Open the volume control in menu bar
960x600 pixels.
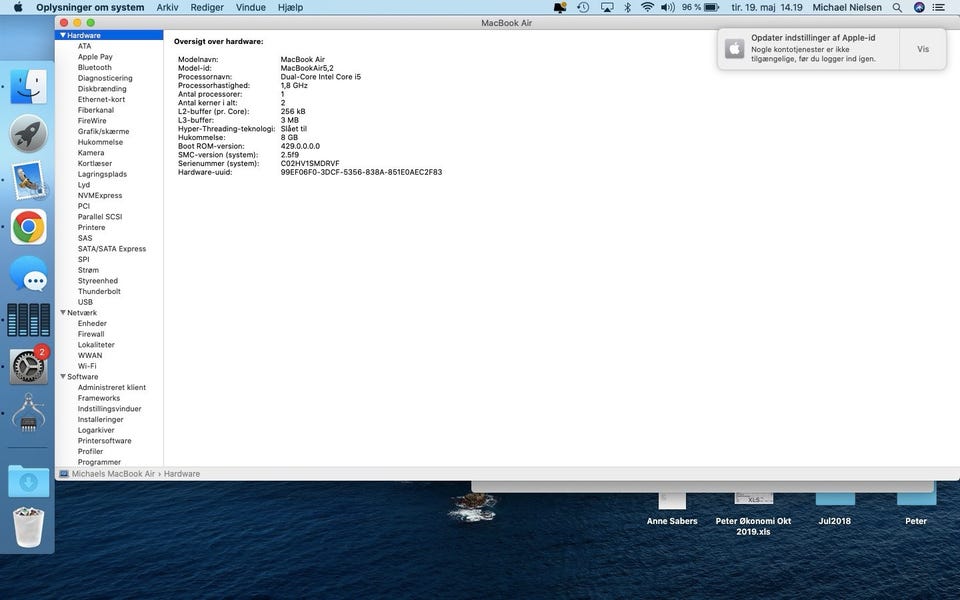pyautogui.click(x=667, y=7)
